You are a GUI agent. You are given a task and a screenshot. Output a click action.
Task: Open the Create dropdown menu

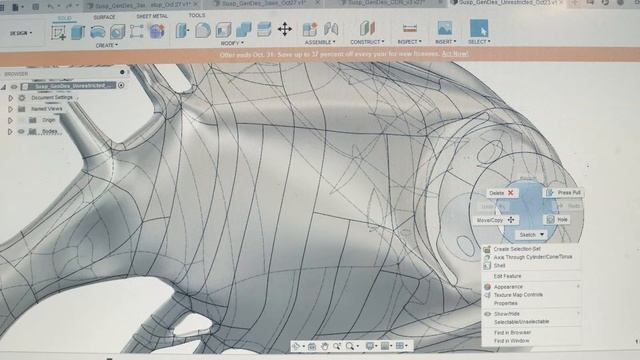point(107,45)
